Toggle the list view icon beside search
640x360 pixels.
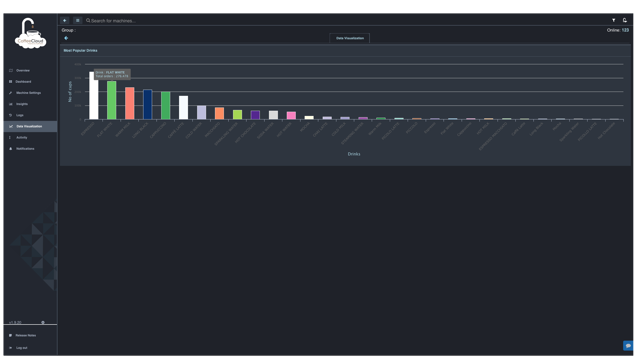[x=78, y=20]
